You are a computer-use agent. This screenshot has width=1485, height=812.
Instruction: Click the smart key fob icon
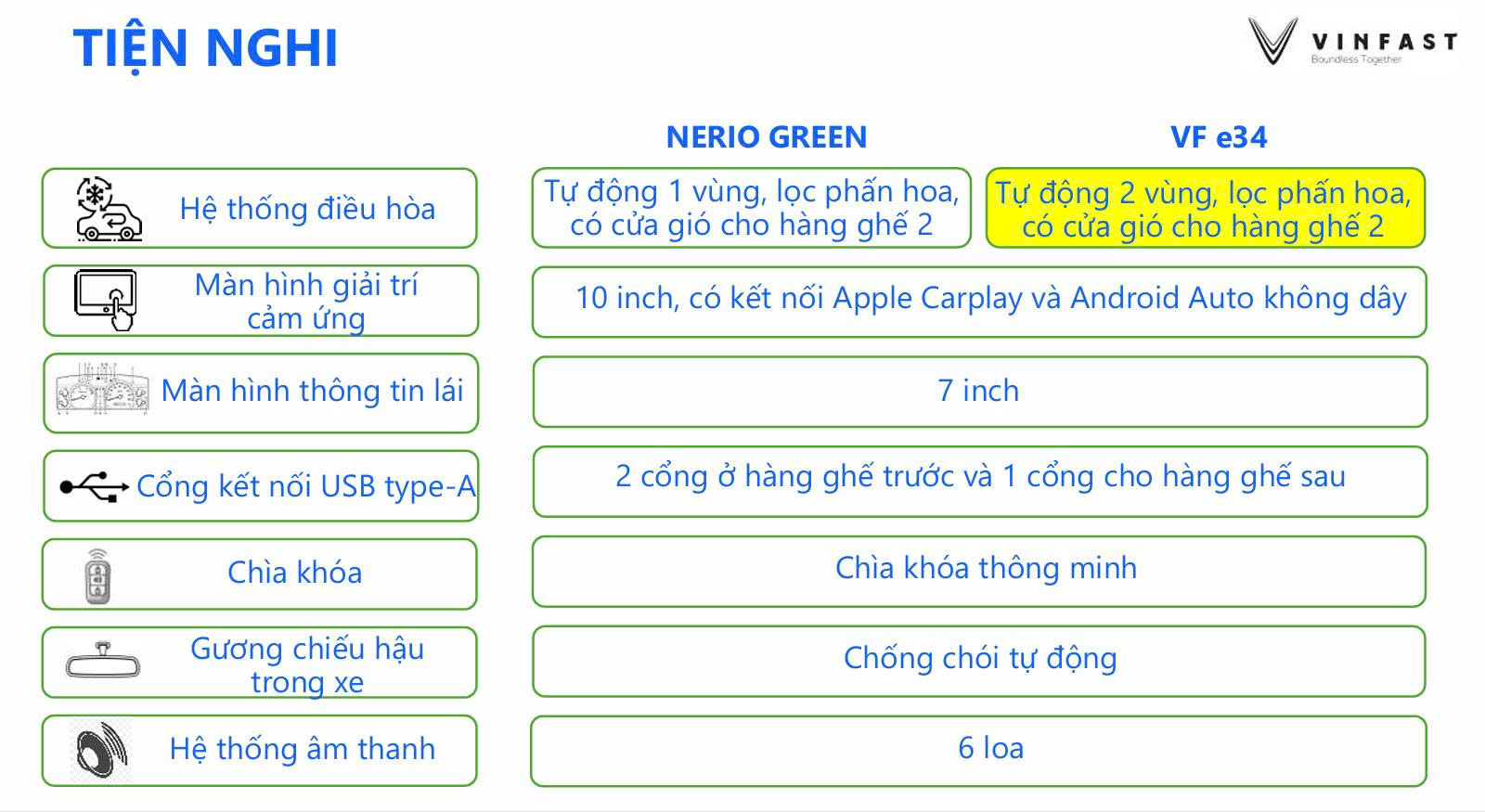(97, 576)
